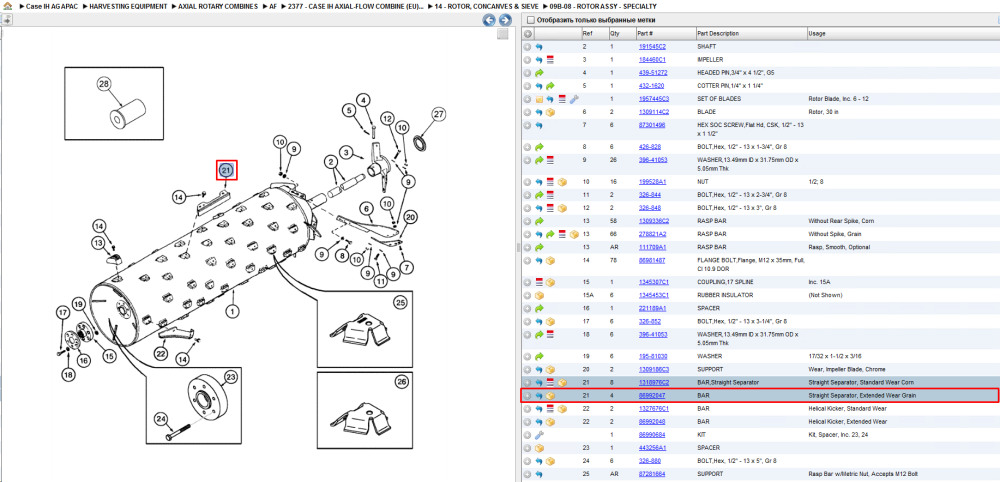The image size is (1000, 482).
Task: Click green arrow in part 426-828 row
Action: coord(539,147)
